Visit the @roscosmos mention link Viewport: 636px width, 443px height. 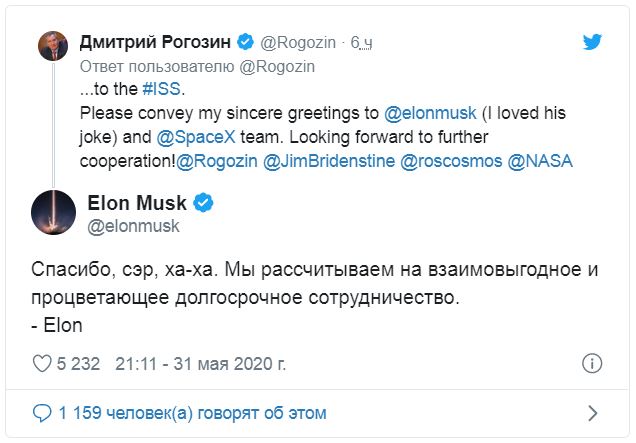point(451,161)
